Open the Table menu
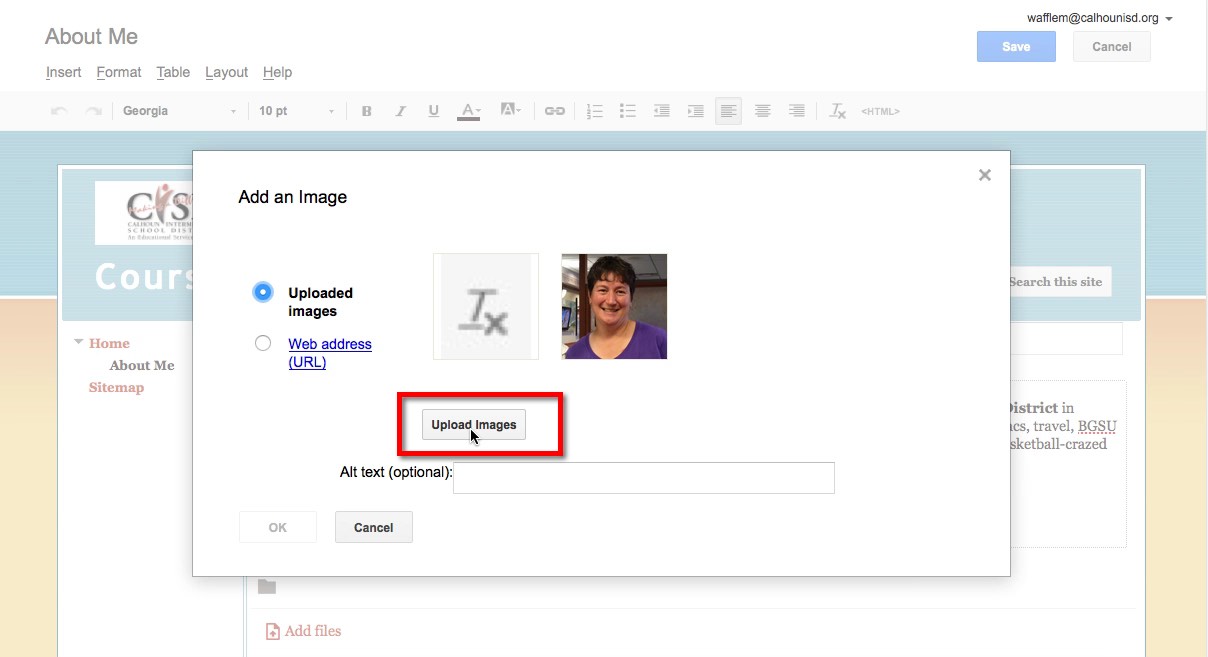The width and height of the screenshot is (1208, 657). point(173,72)
